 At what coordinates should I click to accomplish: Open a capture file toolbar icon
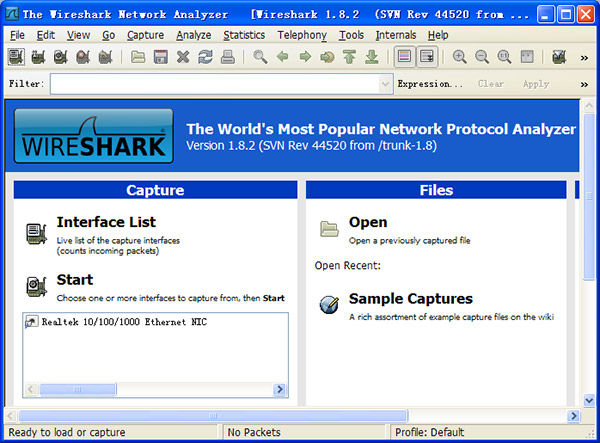pyautogui.click(x=138, y=57)
